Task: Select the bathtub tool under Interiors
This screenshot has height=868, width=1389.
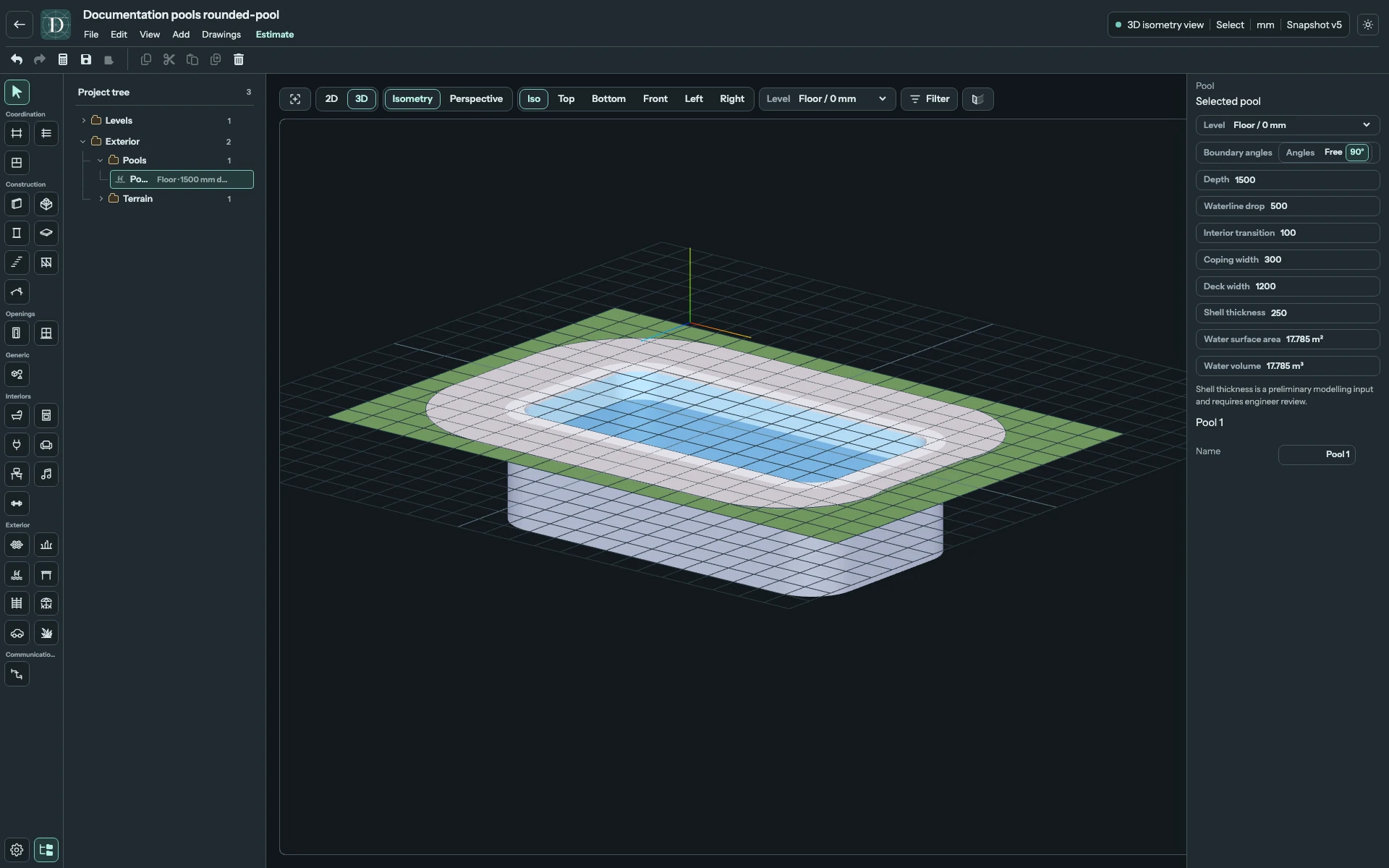Action: (17, 416)
